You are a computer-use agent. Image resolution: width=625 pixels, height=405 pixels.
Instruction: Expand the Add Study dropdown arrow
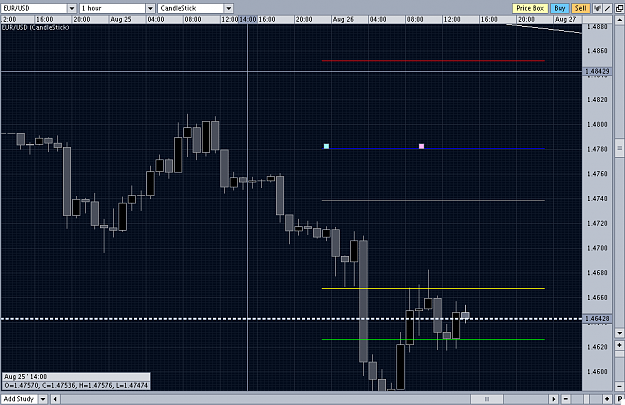[43, 399]
